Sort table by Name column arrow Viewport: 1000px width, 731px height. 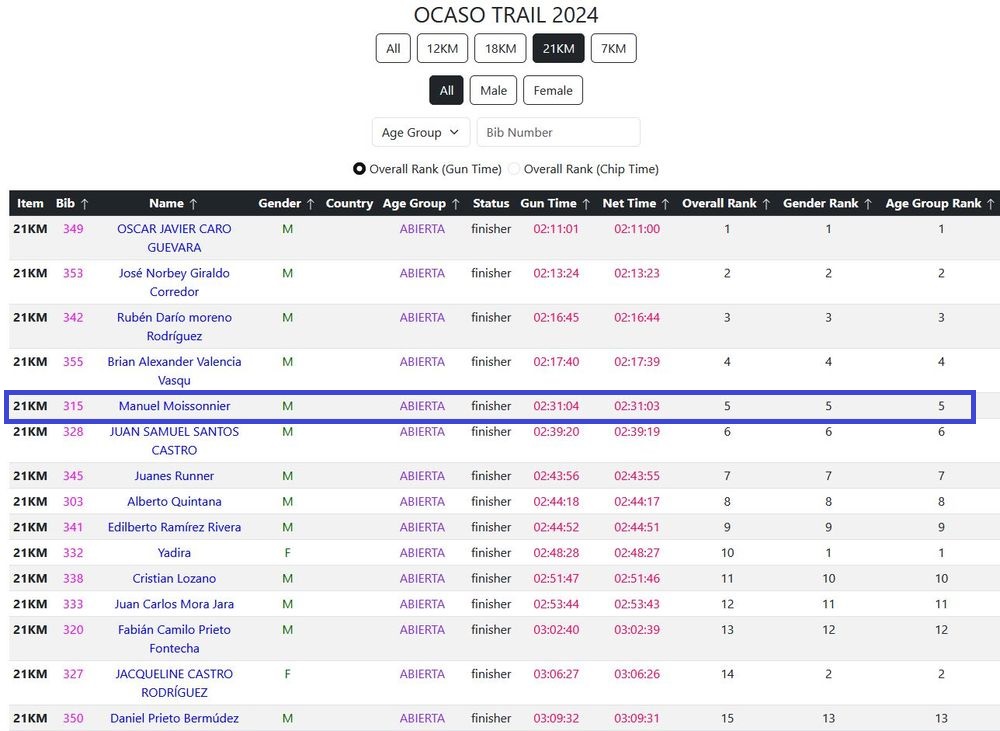click(x=193, y=204)
